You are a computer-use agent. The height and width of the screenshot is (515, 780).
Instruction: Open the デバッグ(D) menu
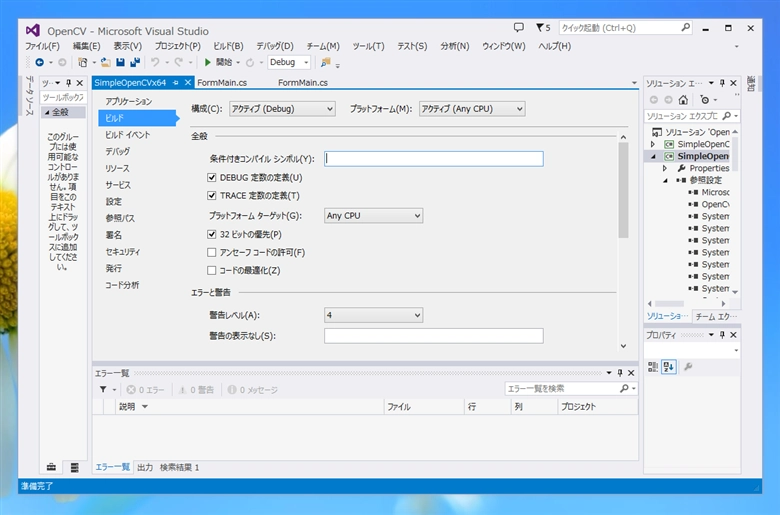(275, 46)
